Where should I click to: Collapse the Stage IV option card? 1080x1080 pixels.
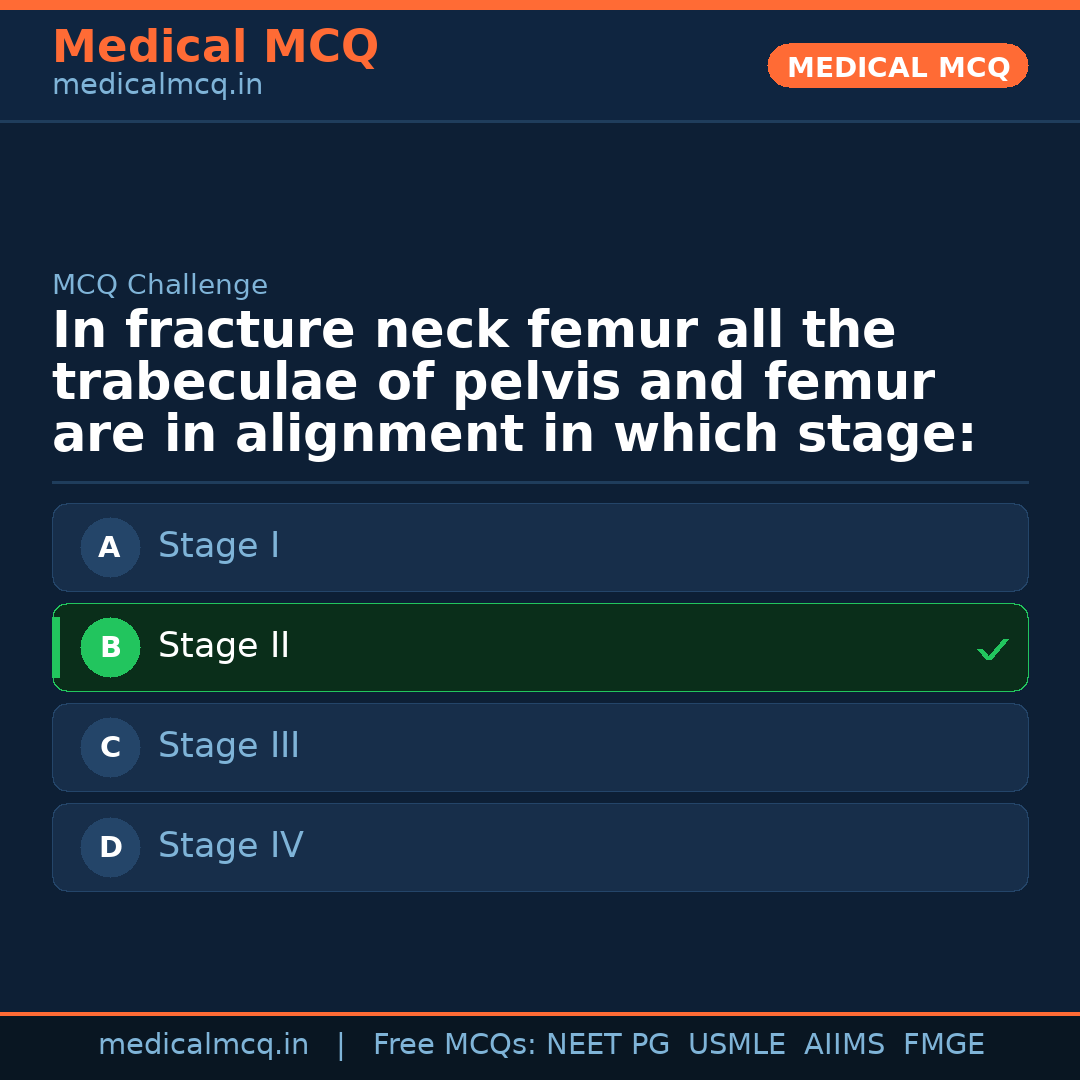click(540, 847)
